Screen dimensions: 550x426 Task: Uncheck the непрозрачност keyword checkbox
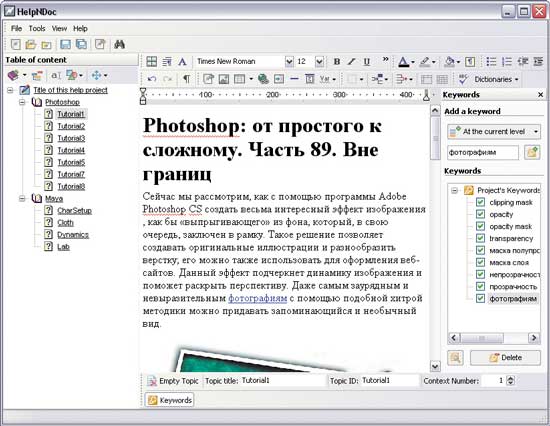click(x=480, y=274)
